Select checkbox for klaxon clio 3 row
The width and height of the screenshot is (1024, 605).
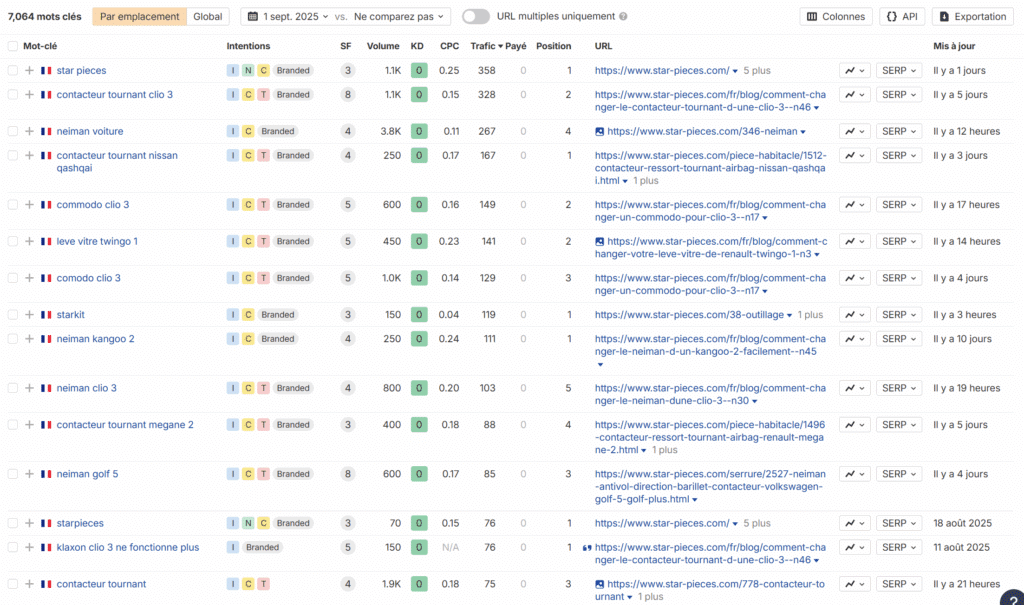point(12,548)
